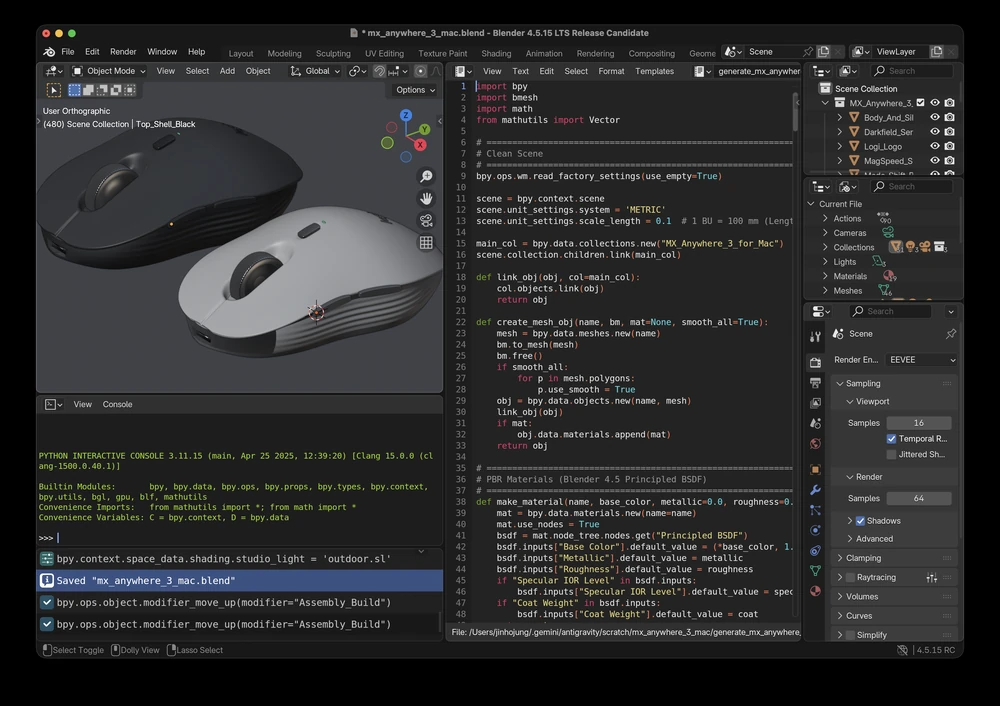Pin the properties editor Scene context

951,334
